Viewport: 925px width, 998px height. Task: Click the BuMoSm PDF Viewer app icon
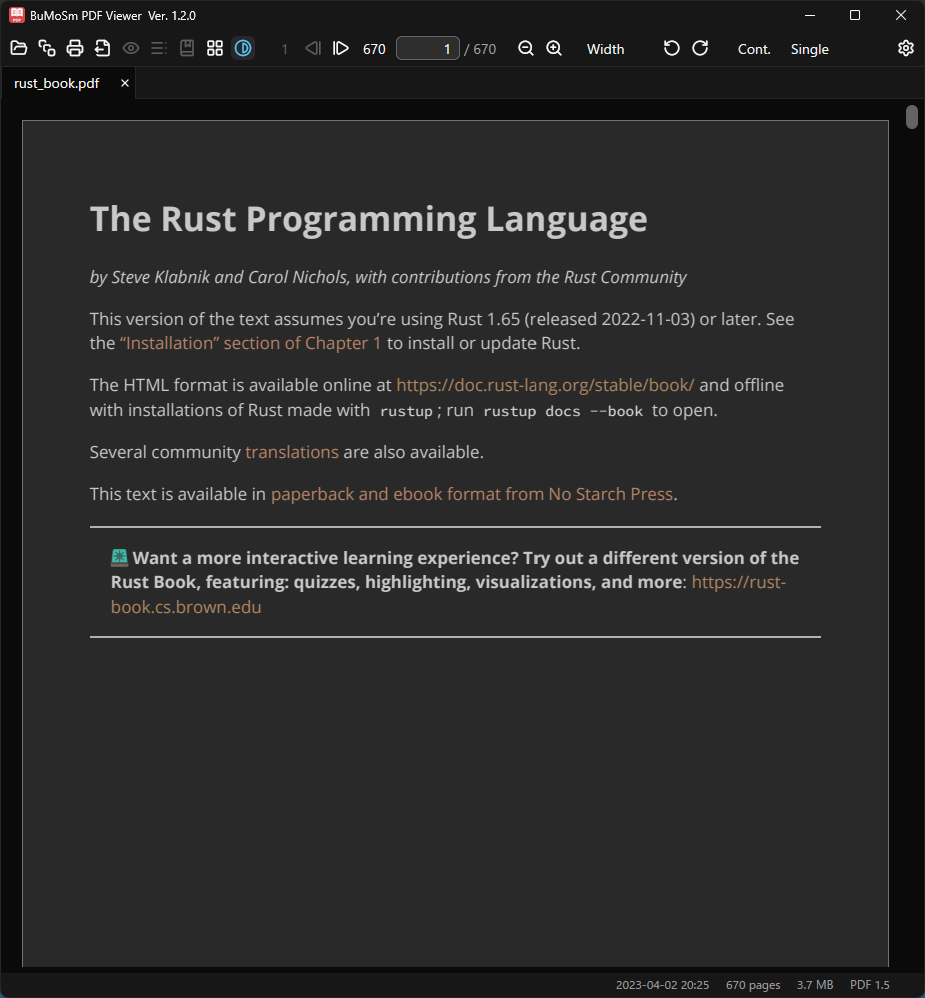tap(17, 15)
